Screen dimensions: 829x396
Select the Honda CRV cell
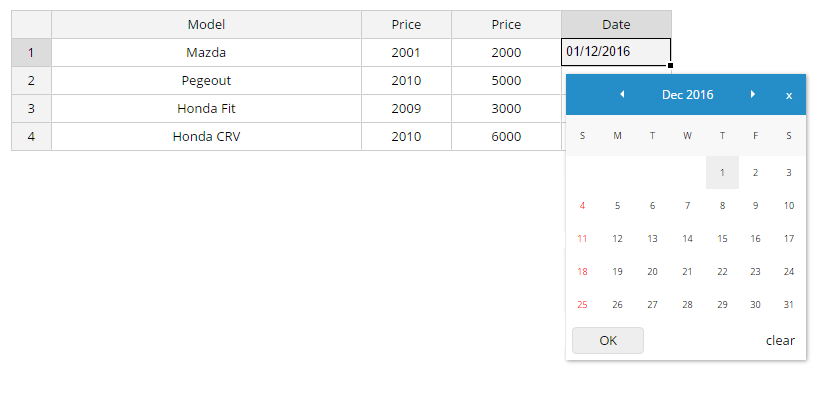pos(206,136)
